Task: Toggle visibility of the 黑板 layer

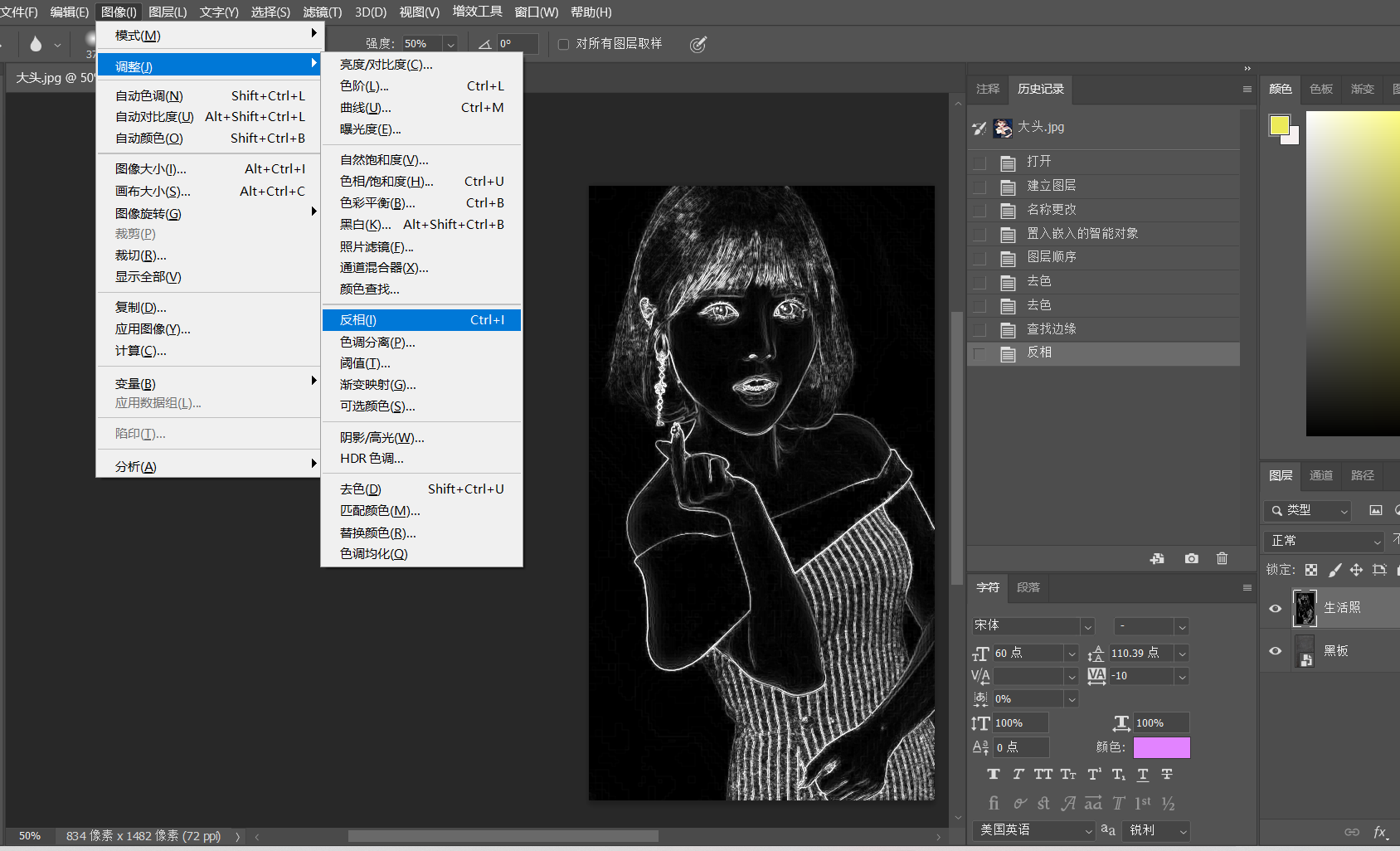Action: pyautogui.click(x=1276, y=651)
